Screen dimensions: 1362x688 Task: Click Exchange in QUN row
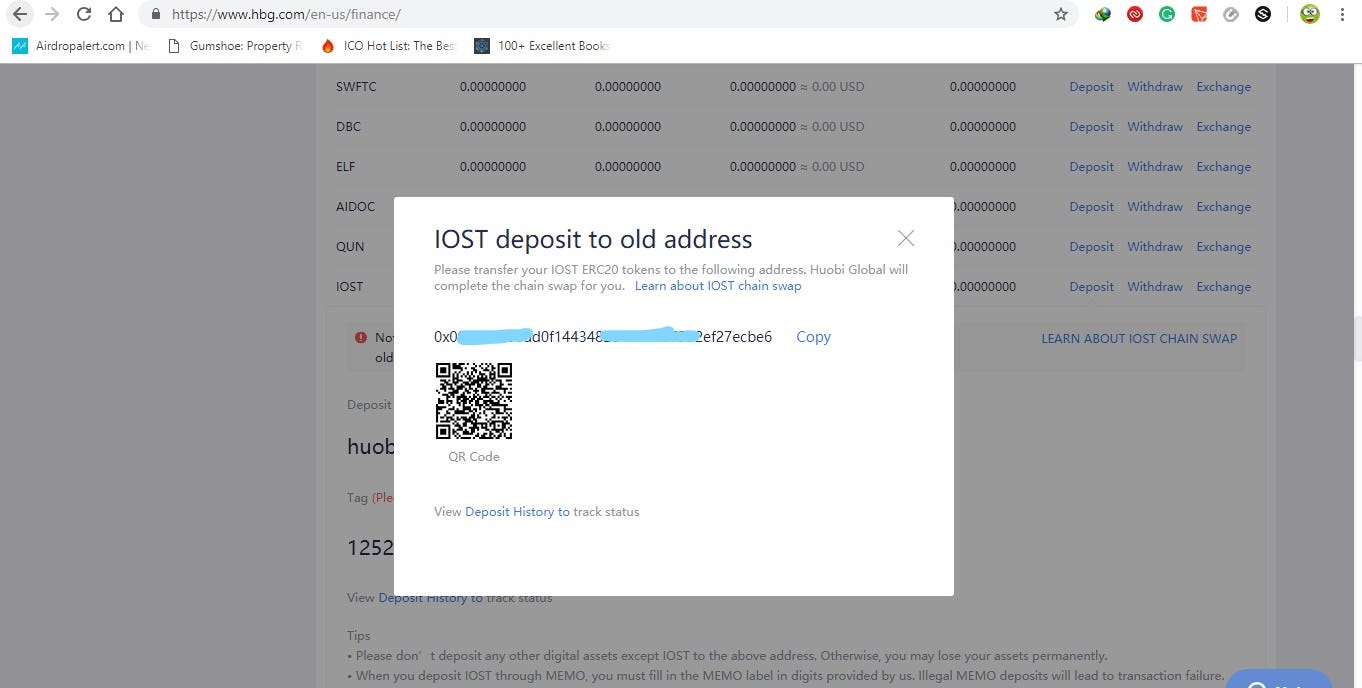pyautogui.click(x=1224, y=247)
